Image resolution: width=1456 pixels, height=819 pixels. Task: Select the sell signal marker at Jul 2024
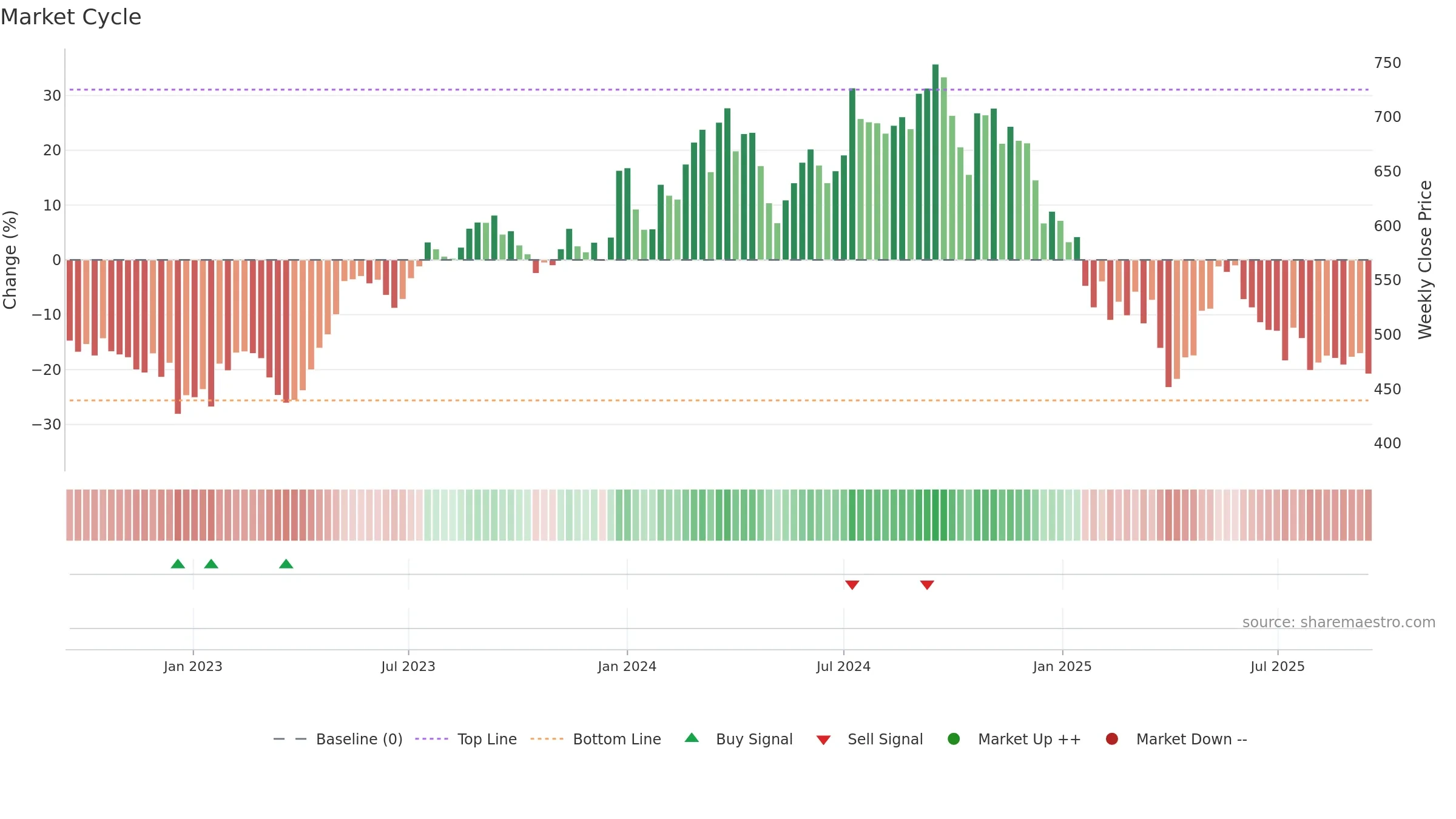[852, 585]
